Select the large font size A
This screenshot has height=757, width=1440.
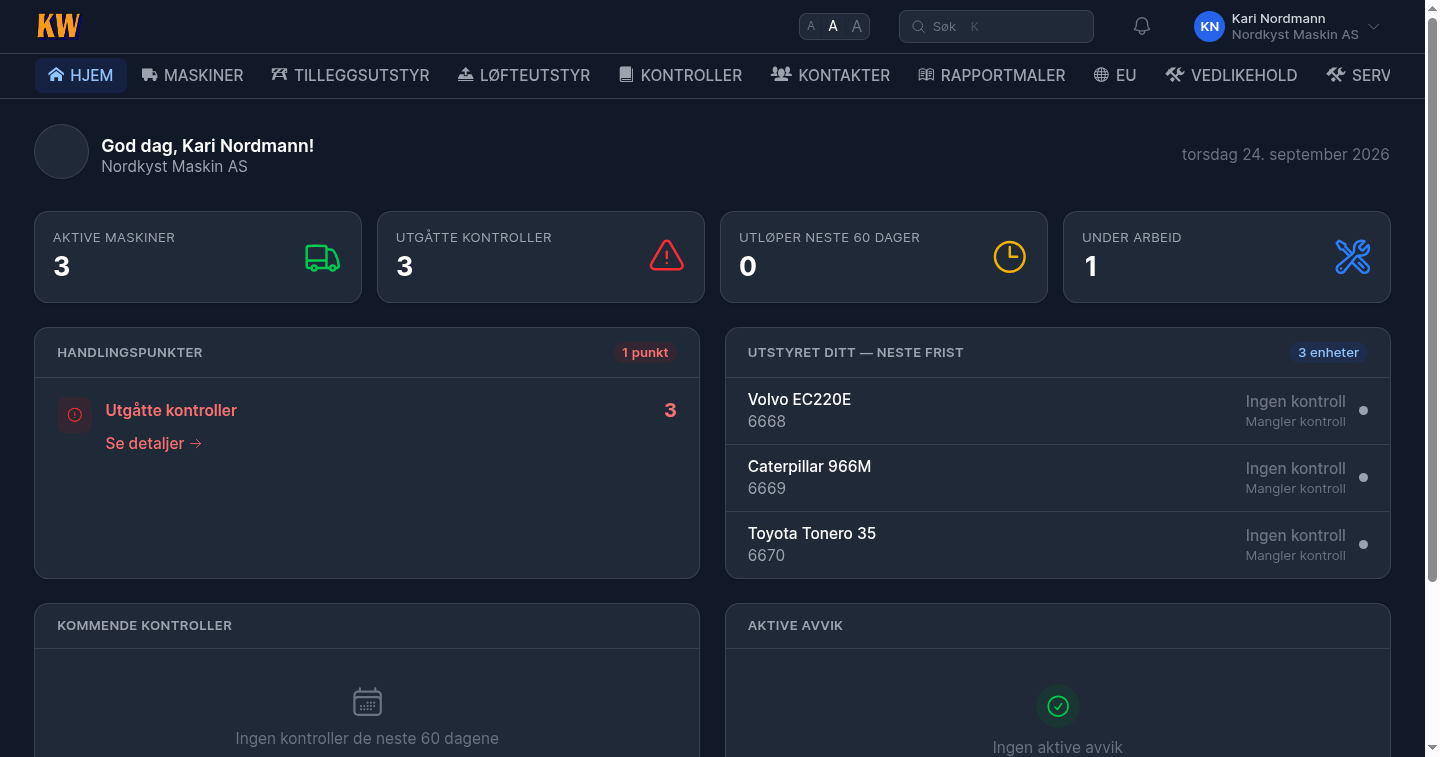tap(857, 26)
